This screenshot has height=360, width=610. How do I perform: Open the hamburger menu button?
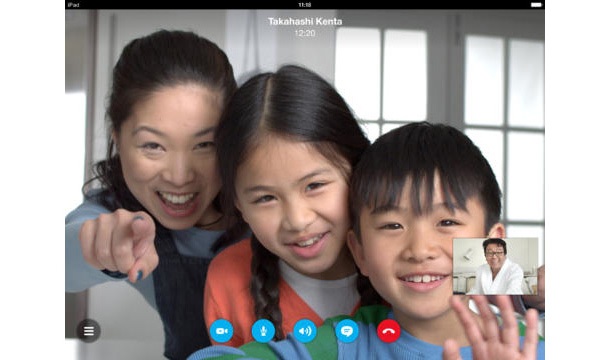point(89,331)
